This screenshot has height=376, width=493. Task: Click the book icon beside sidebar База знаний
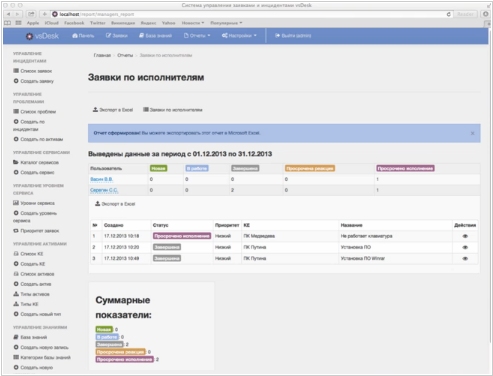pyautogui.click(x=16, y=337)
